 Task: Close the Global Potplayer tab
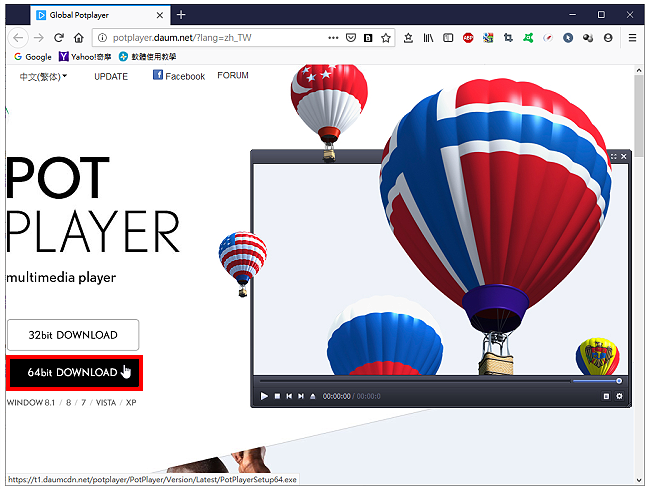point(160,15)
